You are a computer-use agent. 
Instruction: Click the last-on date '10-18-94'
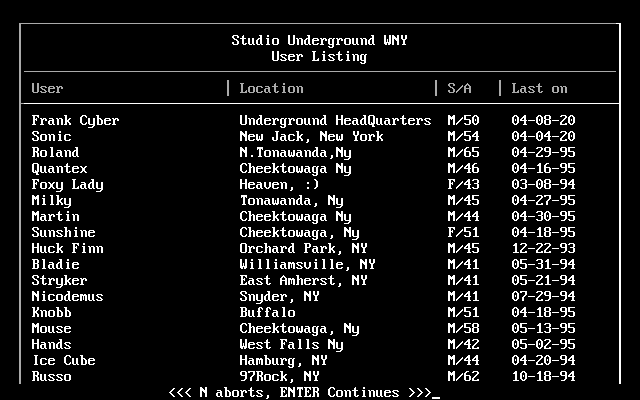543,376
